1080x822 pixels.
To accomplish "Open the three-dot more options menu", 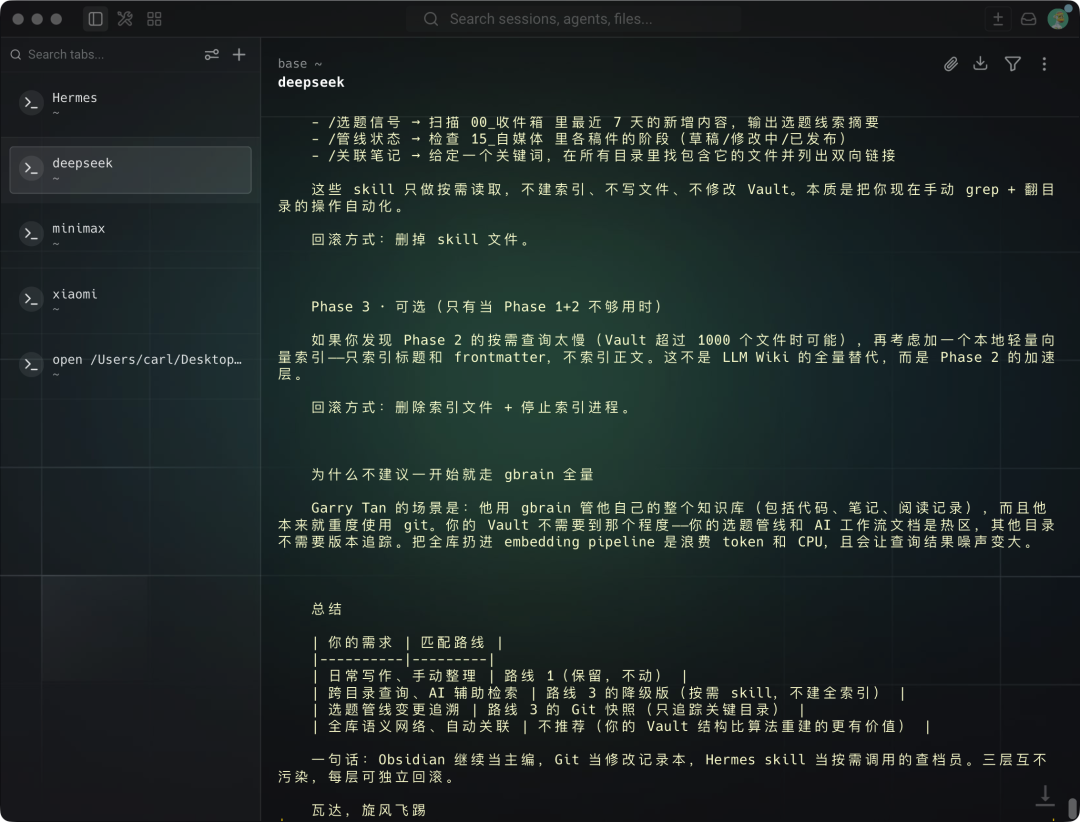I will click(1044, 64).
